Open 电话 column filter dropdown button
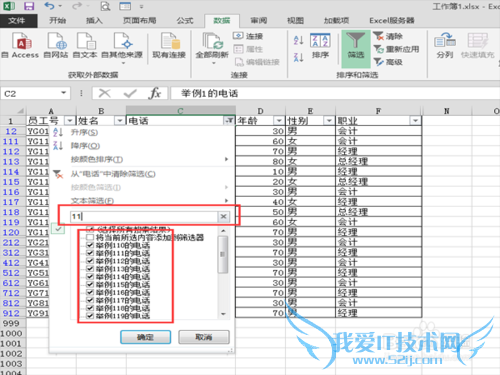 [229, 120]
